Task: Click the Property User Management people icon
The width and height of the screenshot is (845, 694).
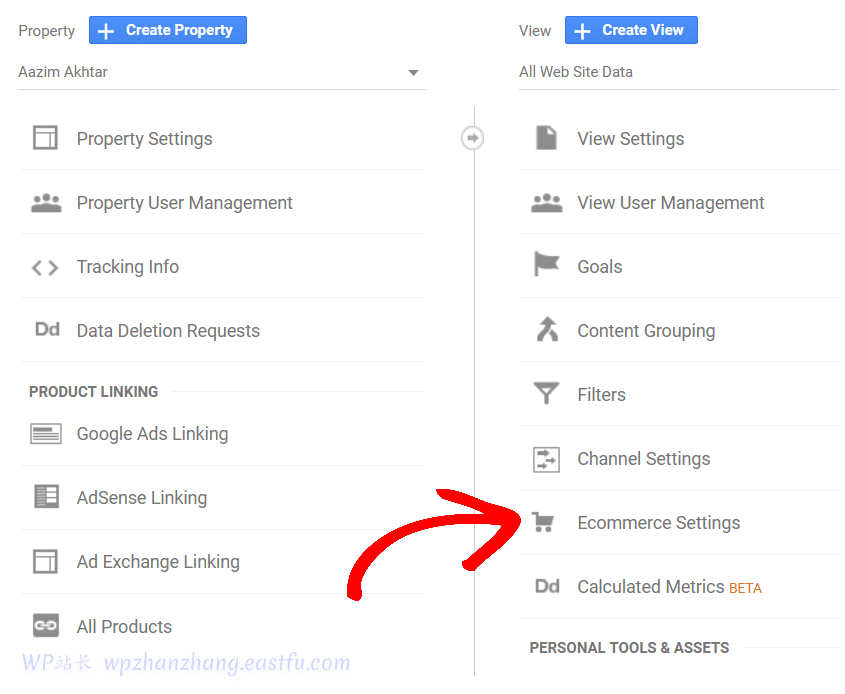Action: 46,203
